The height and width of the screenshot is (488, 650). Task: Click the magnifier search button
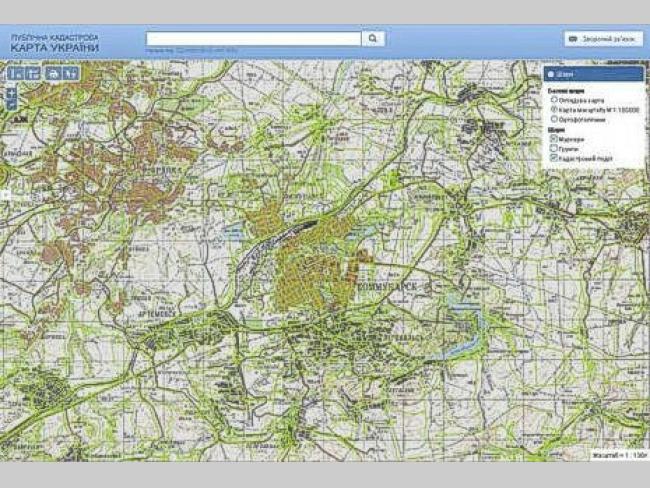(x=372, y=39)
